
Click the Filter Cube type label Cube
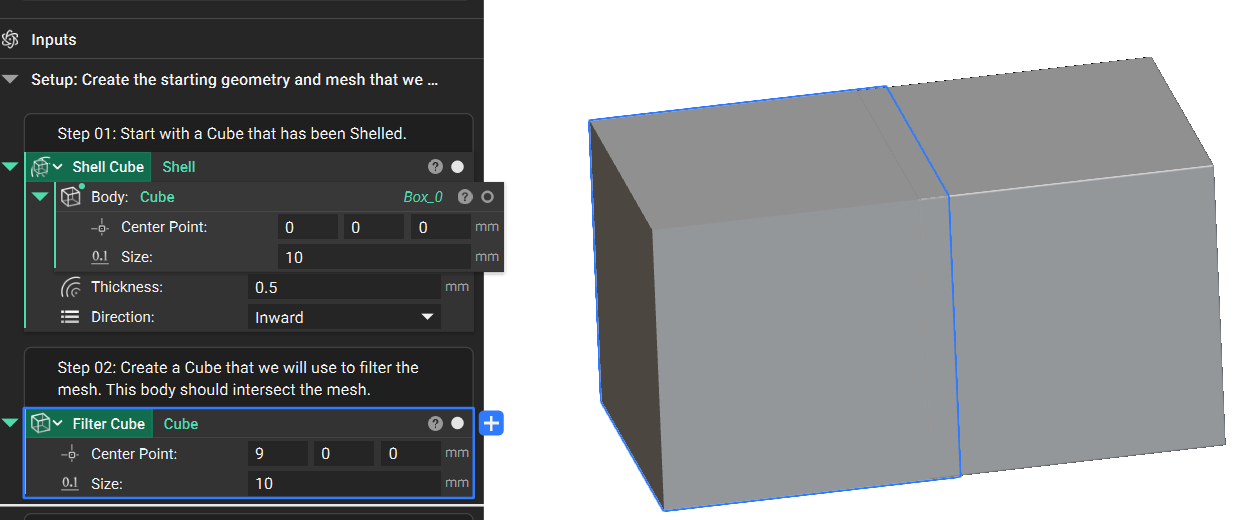click(181, 424)
